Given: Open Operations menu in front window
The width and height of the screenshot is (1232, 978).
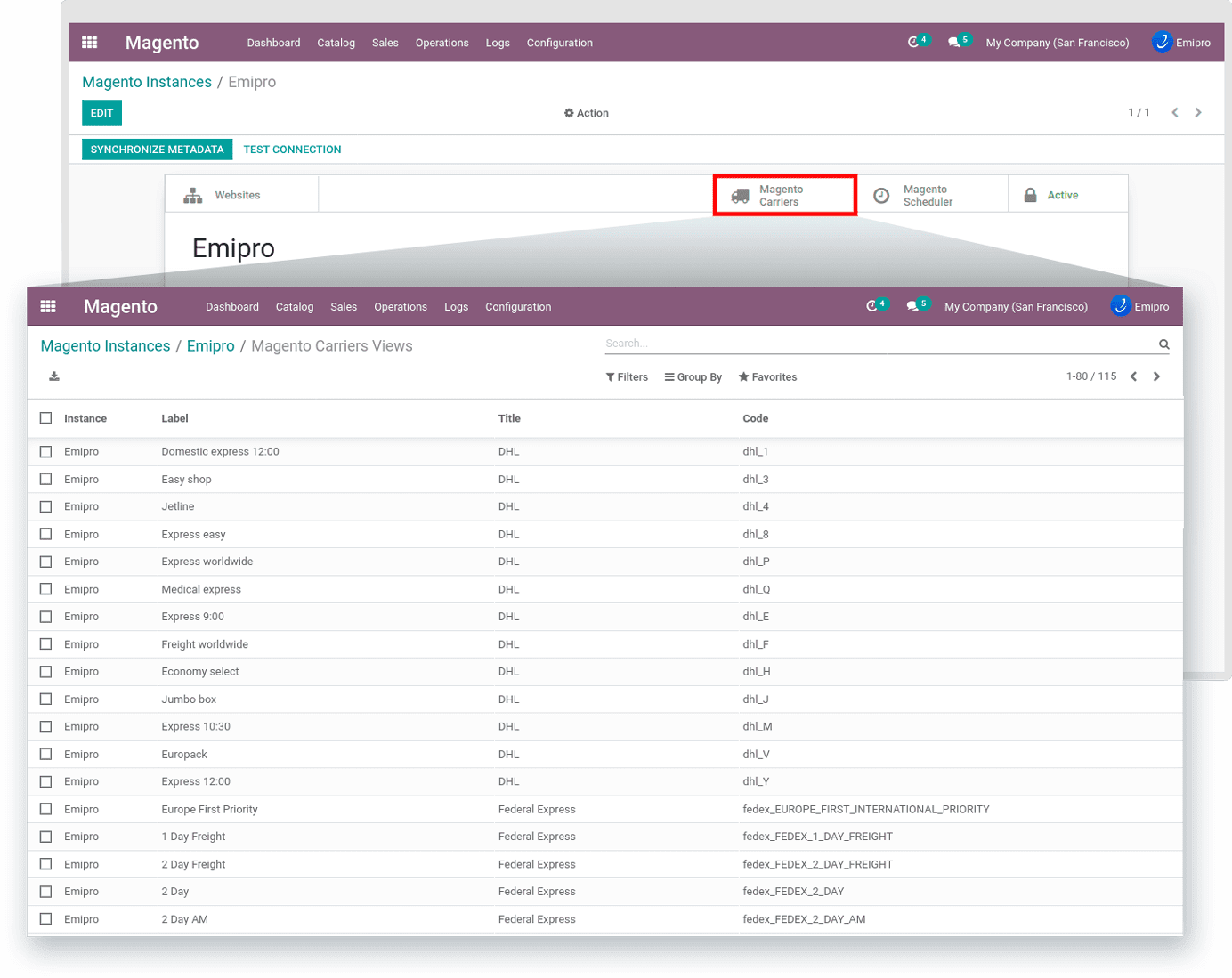Looking at the screenshot, I should 401,307.
